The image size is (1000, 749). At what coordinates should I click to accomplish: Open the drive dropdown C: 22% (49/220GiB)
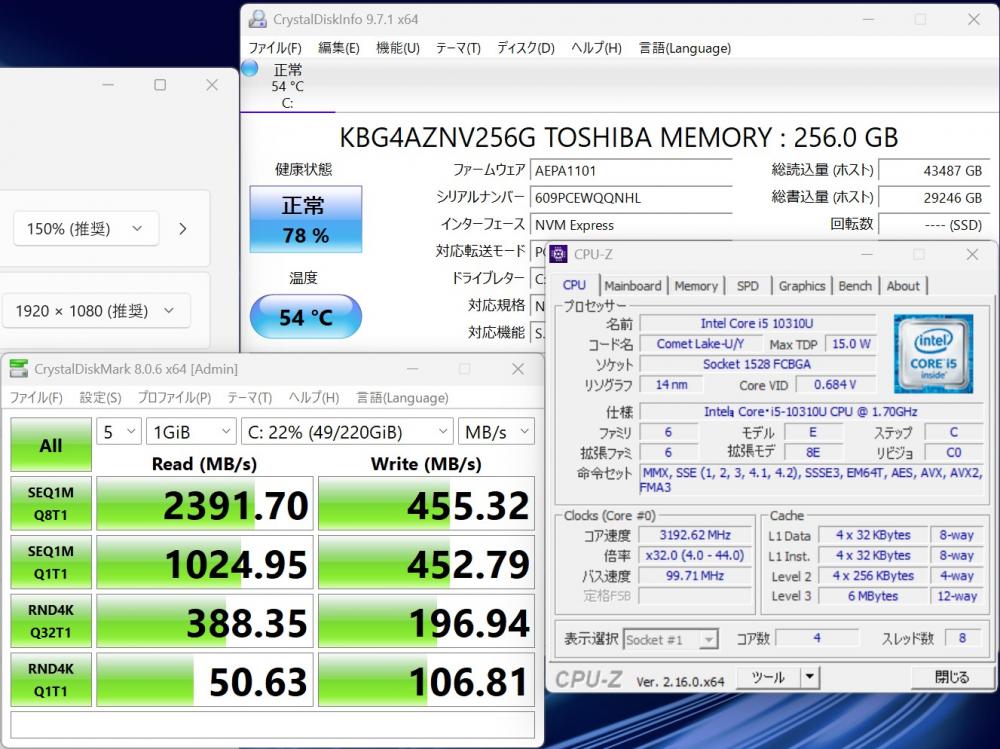[348, 432]
